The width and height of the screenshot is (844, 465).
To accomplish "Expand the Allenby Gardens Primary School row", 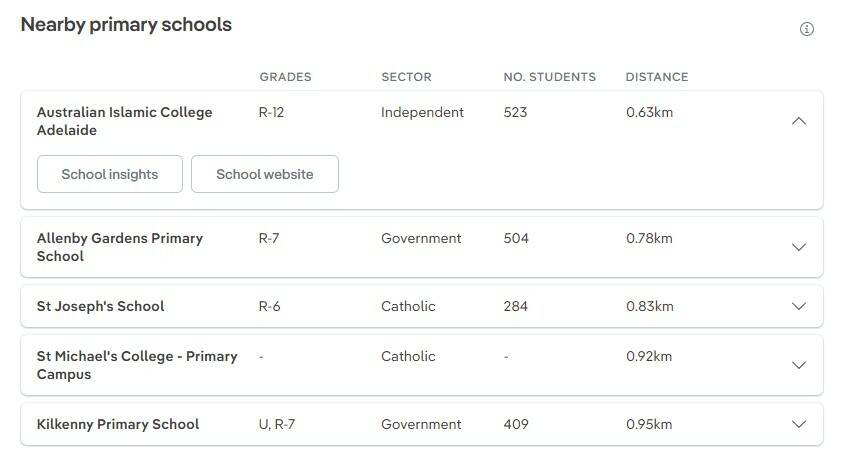I will coord(798,247).
